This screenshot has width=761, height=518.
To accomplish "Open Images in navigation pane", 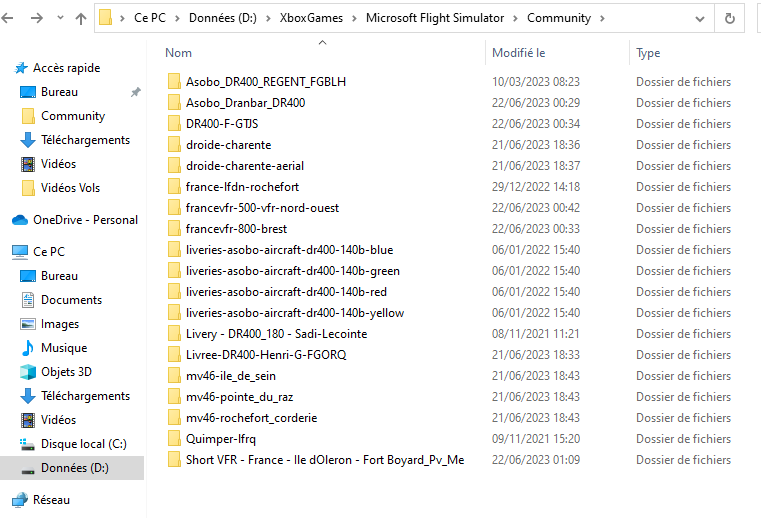I will pos(60,324).
